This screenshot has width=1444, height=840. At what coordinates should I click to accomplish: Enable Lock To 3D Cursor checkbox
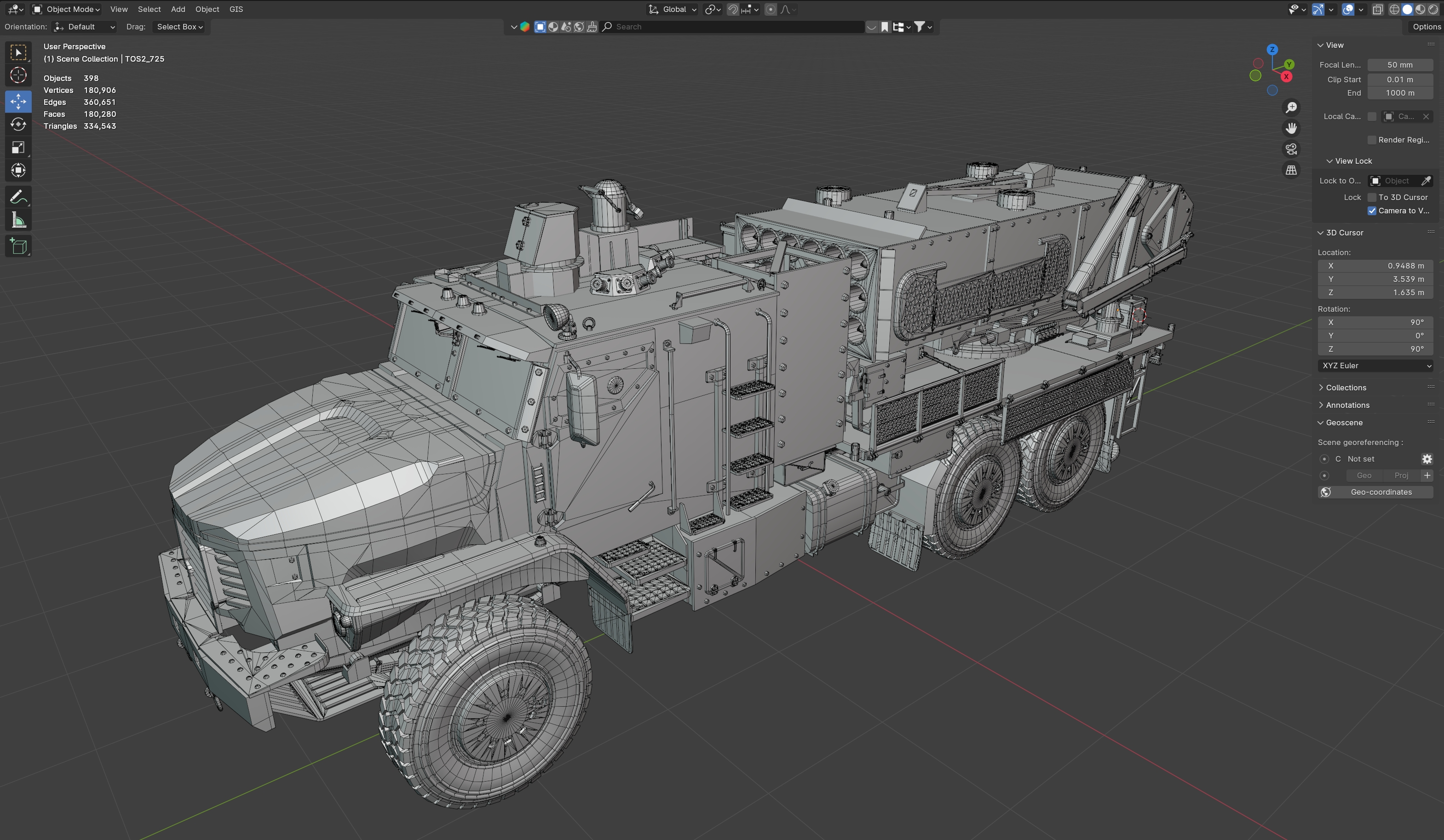click(x=1372, y=197)
